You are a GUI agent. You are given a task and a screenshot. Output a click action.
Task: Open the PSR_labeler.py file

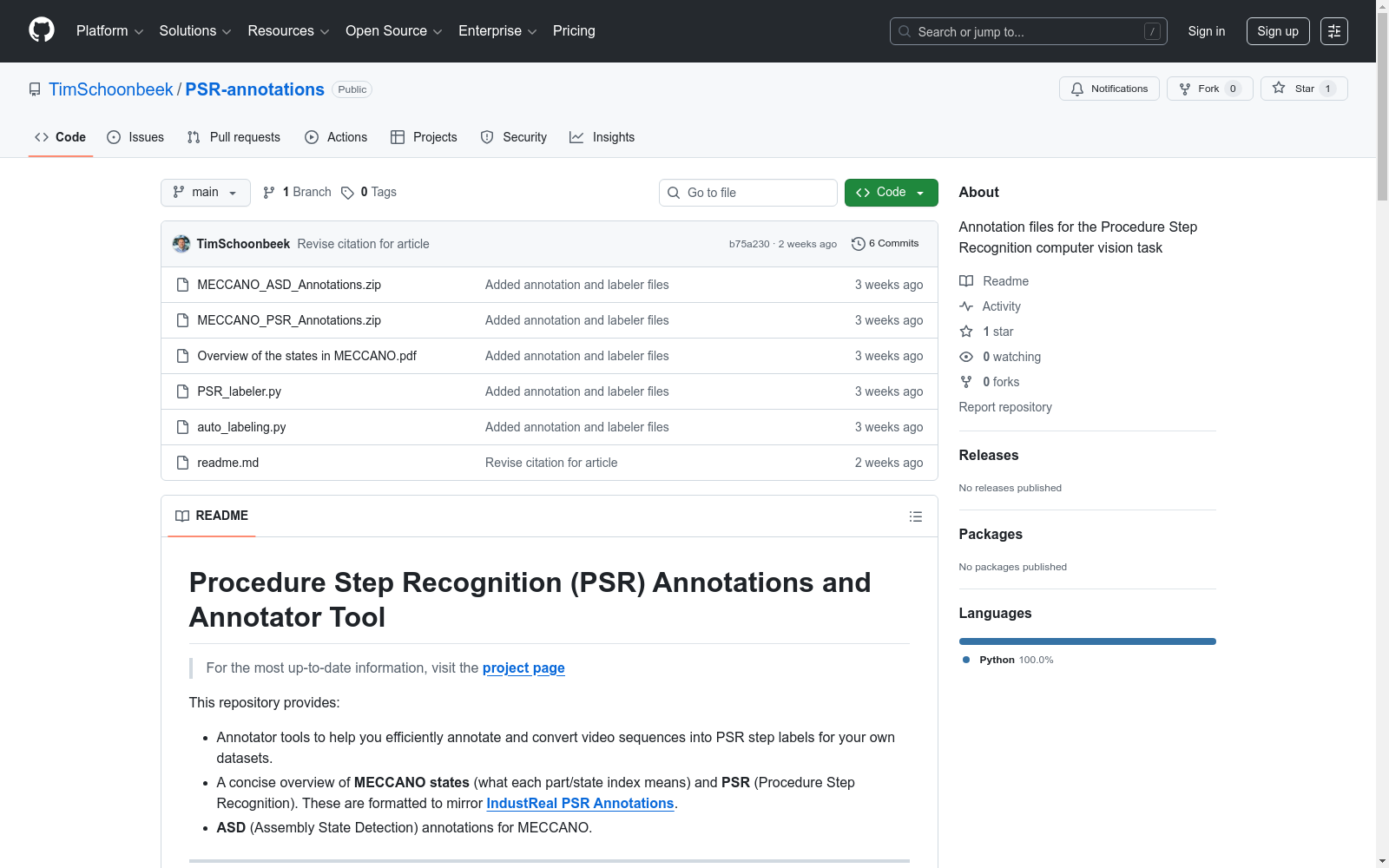pyautogui.click(x=240, y=391)
